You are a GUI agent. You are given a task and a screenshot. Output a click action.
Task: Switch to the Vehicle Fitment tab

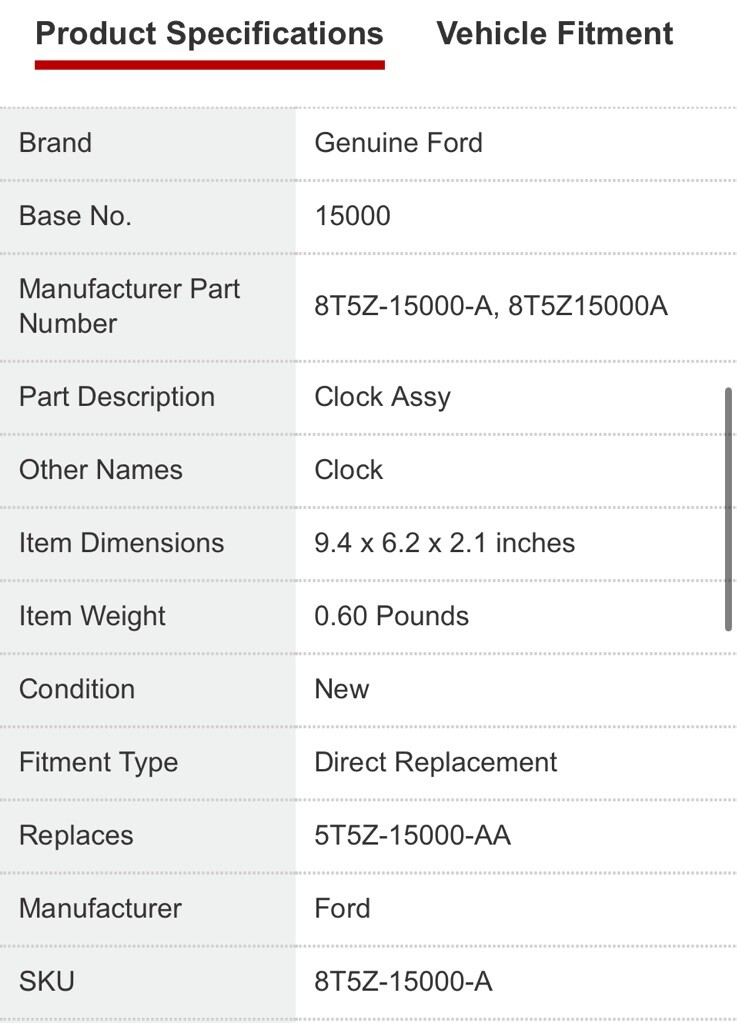pos(554,34)
